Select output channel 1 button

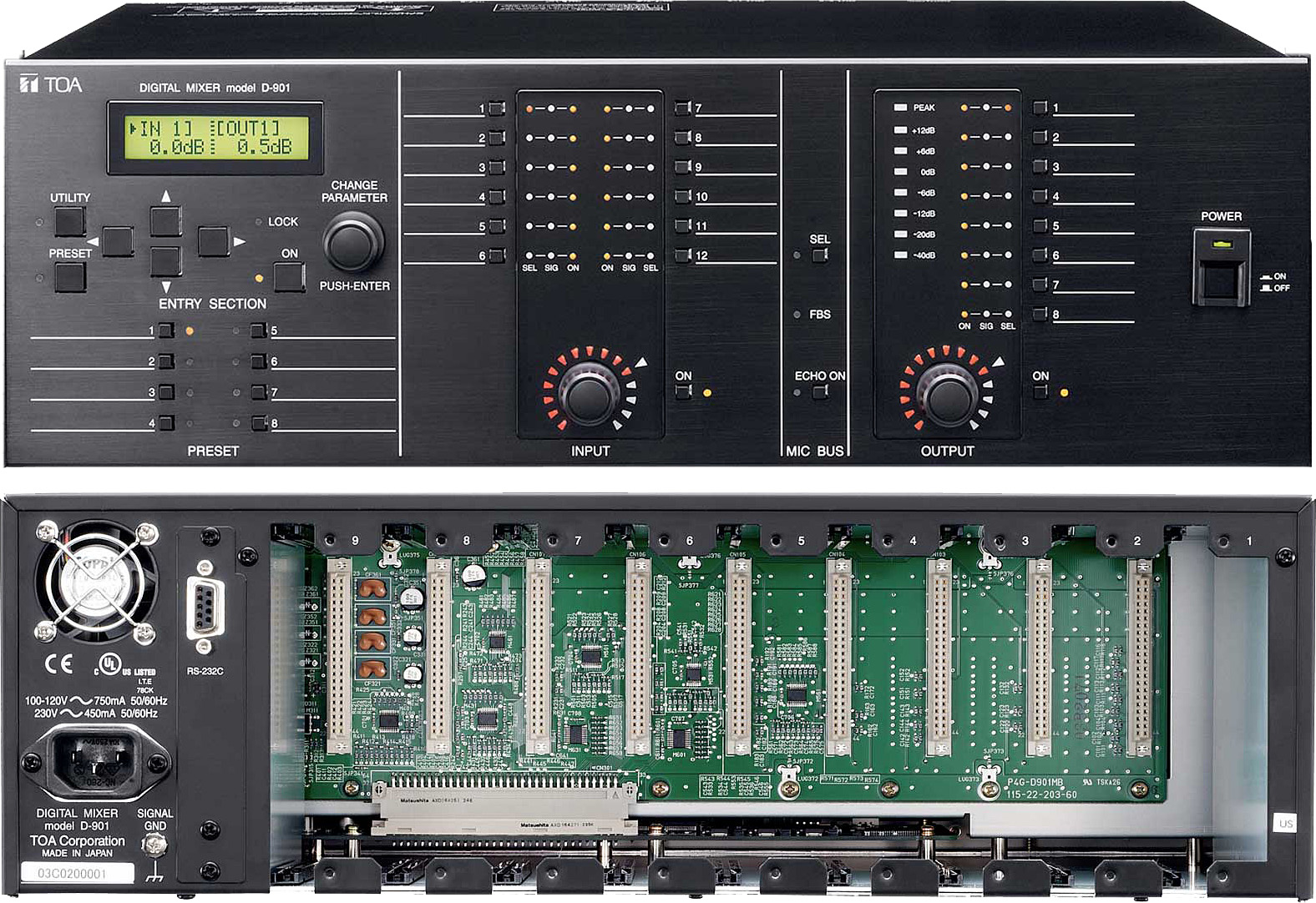1040,108
